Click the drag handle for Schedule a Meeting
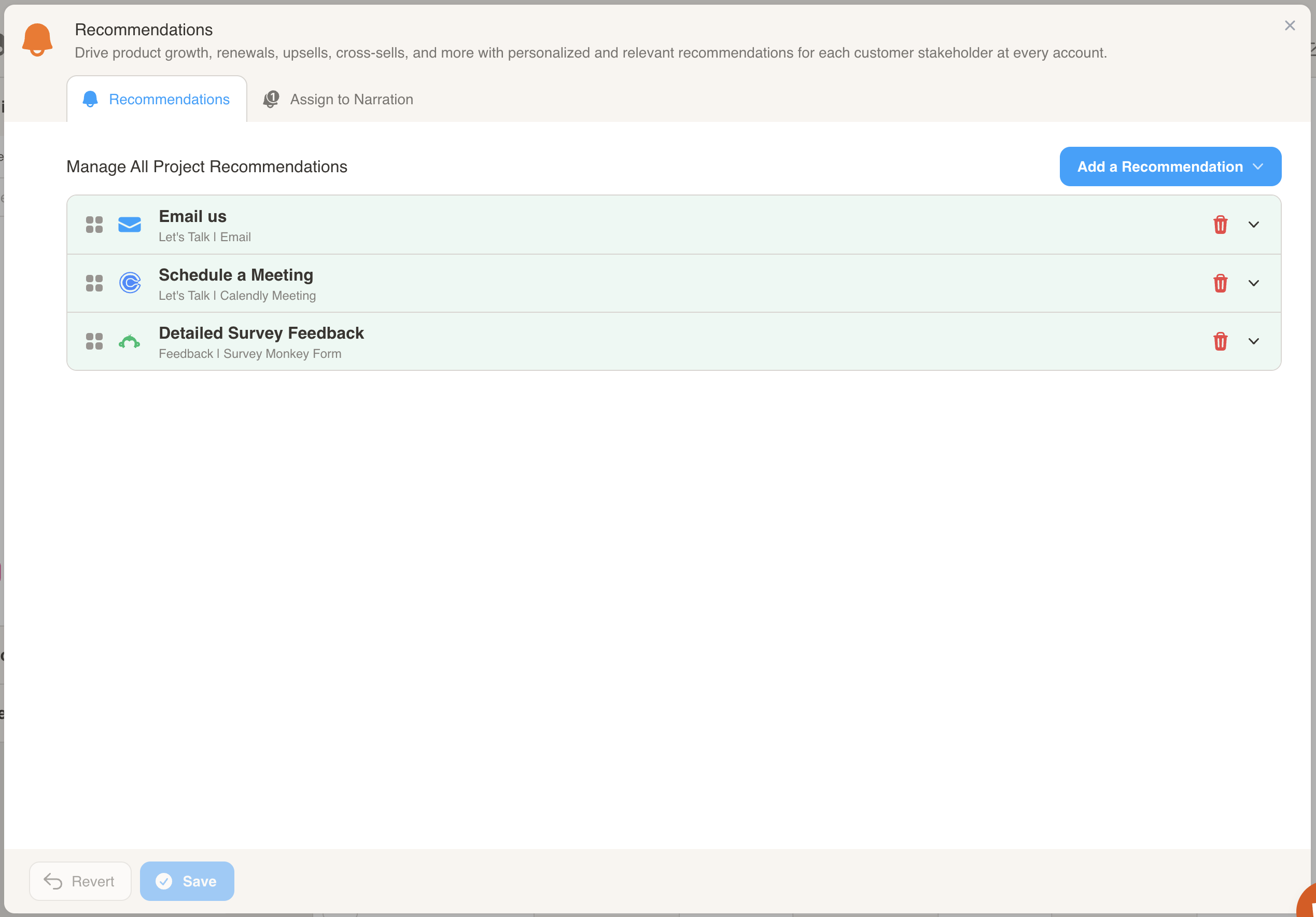This screenshot has height=917, width=1316. [x=94, y=283]
